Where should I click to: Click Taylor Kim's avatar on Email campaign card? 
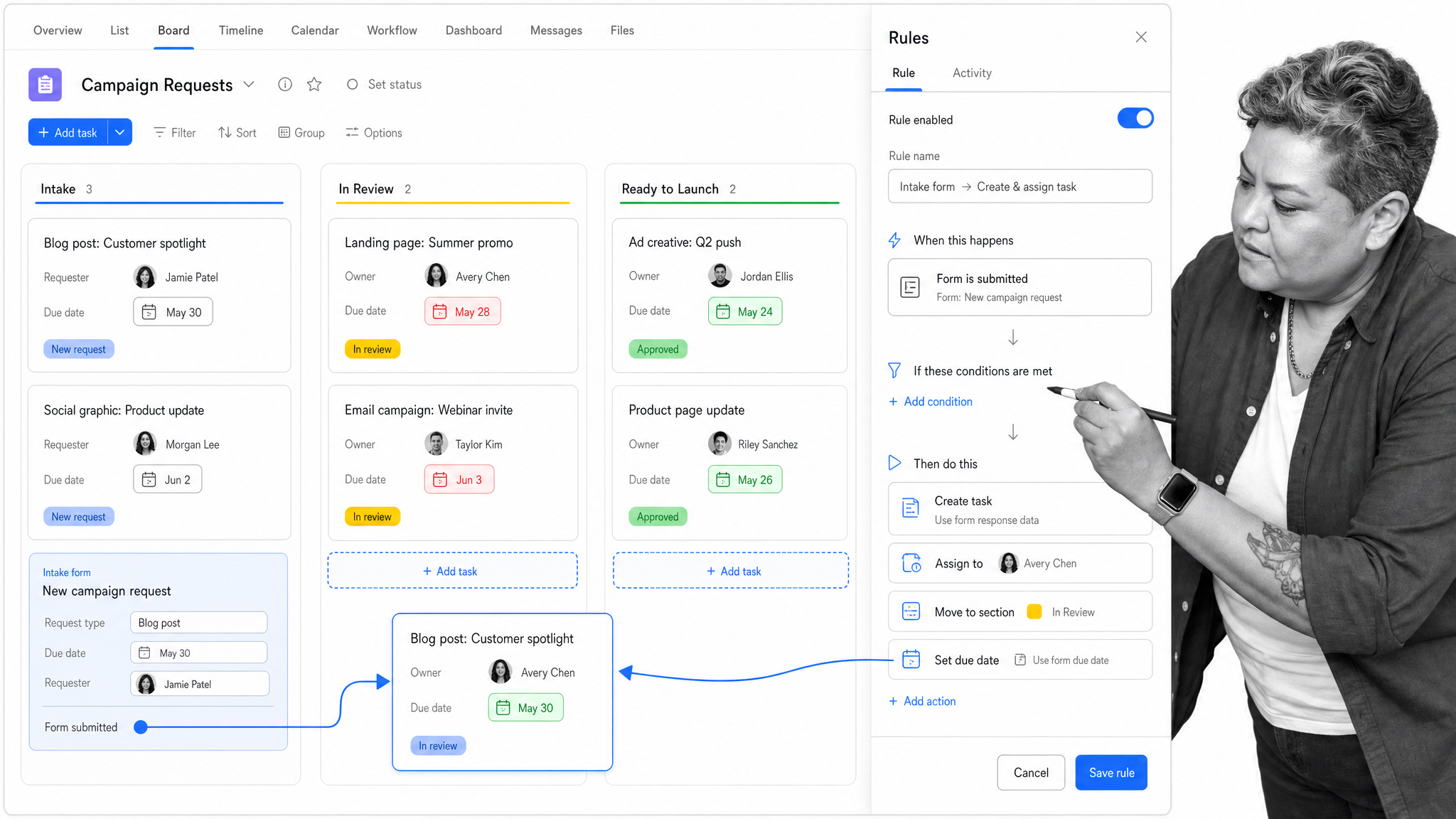pos(436,444)
